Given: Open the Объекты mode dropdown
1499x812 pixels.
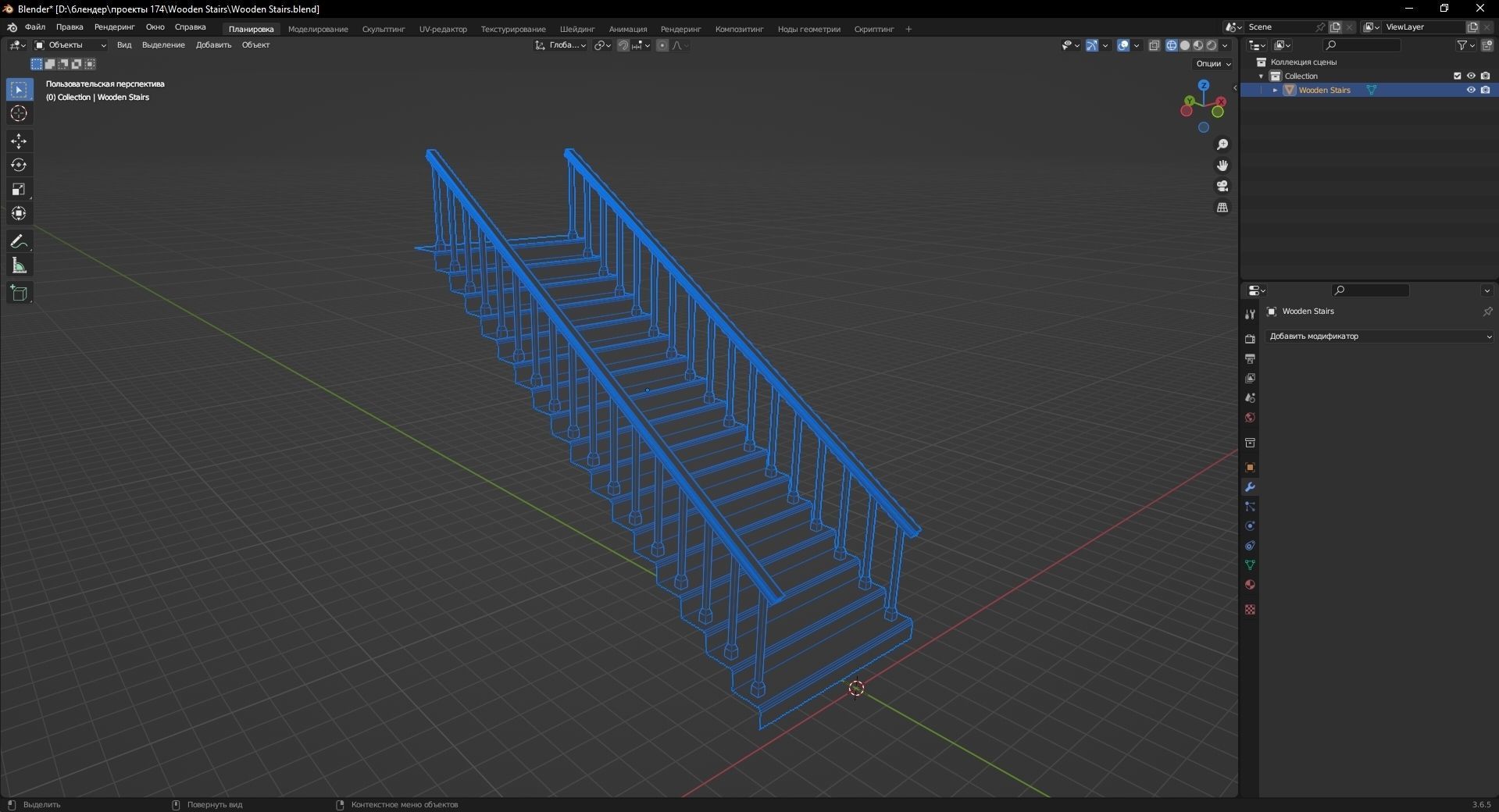Looking at the screenshot, I should tap(70, 45).
